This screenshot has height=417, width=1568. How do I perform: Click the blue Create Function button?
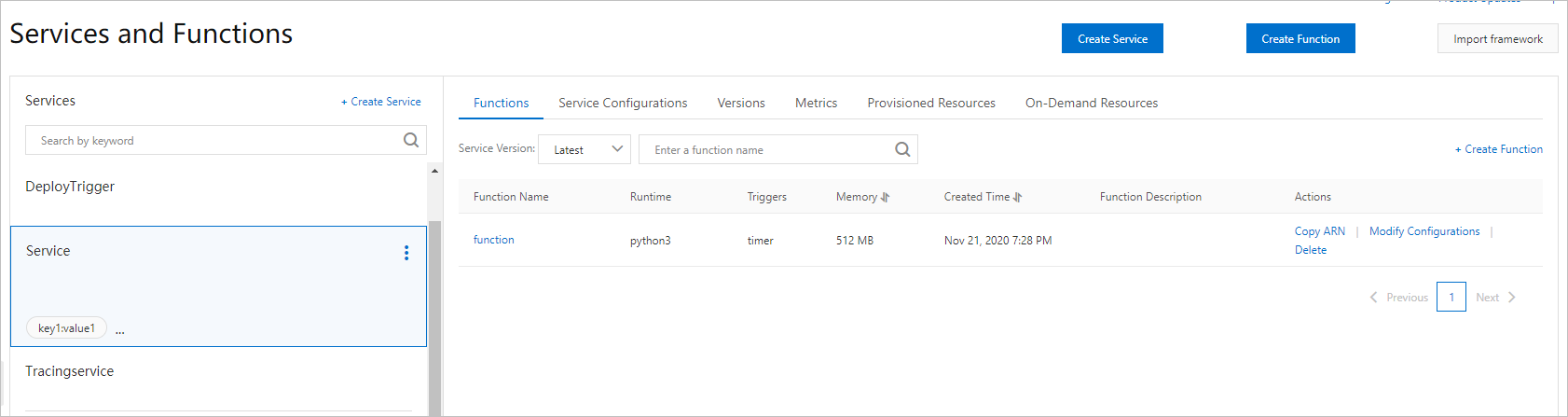pyautogui.click(x=1300, y=38)
